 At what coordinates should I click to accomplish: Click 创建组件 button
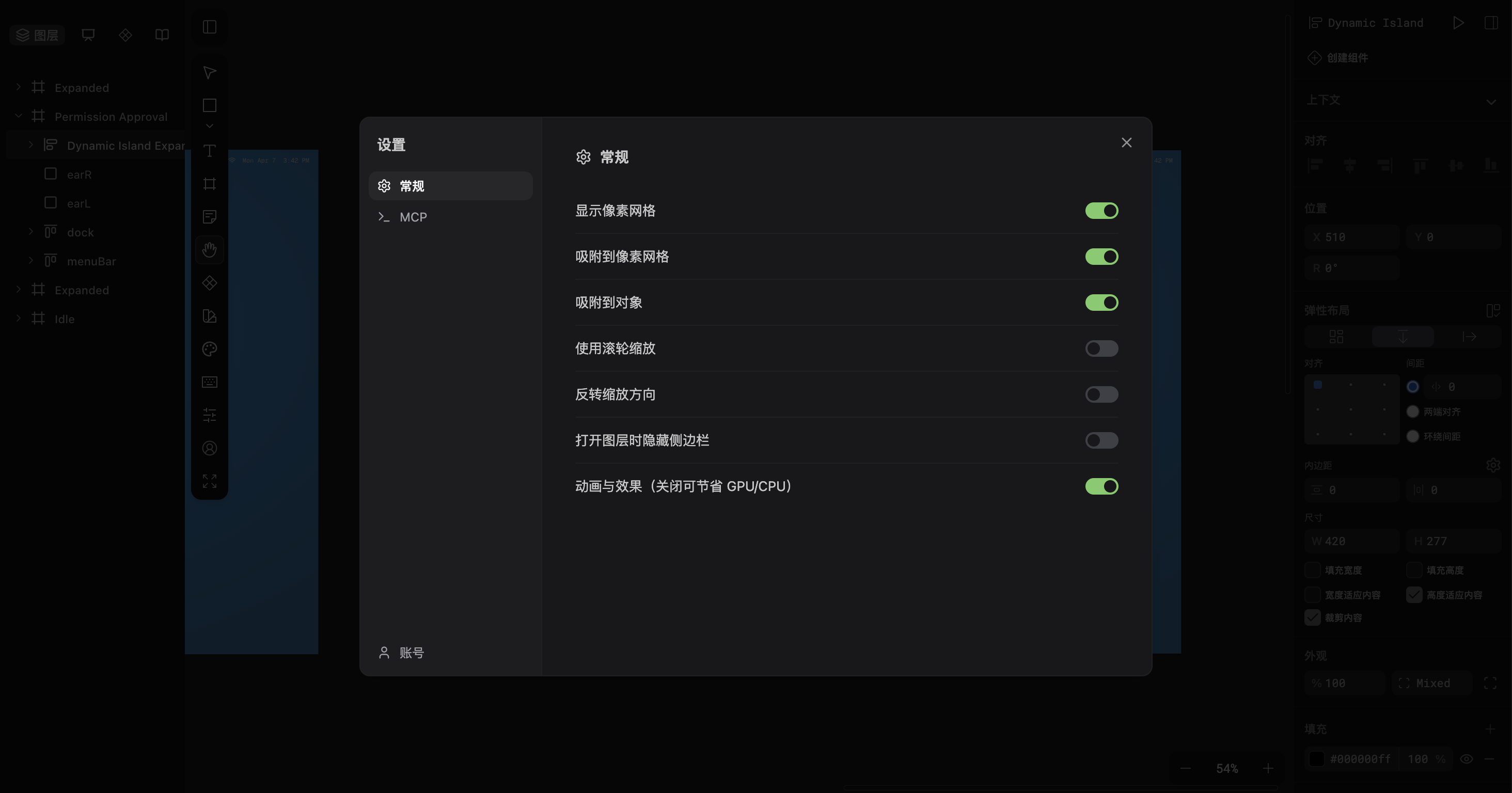point(1337,57)
